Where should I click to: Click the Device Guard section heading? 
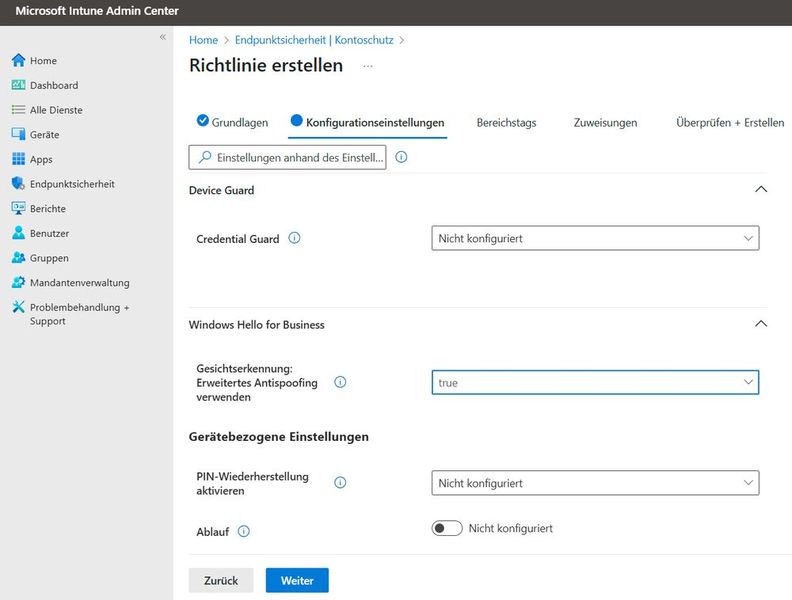click(221, 190)
